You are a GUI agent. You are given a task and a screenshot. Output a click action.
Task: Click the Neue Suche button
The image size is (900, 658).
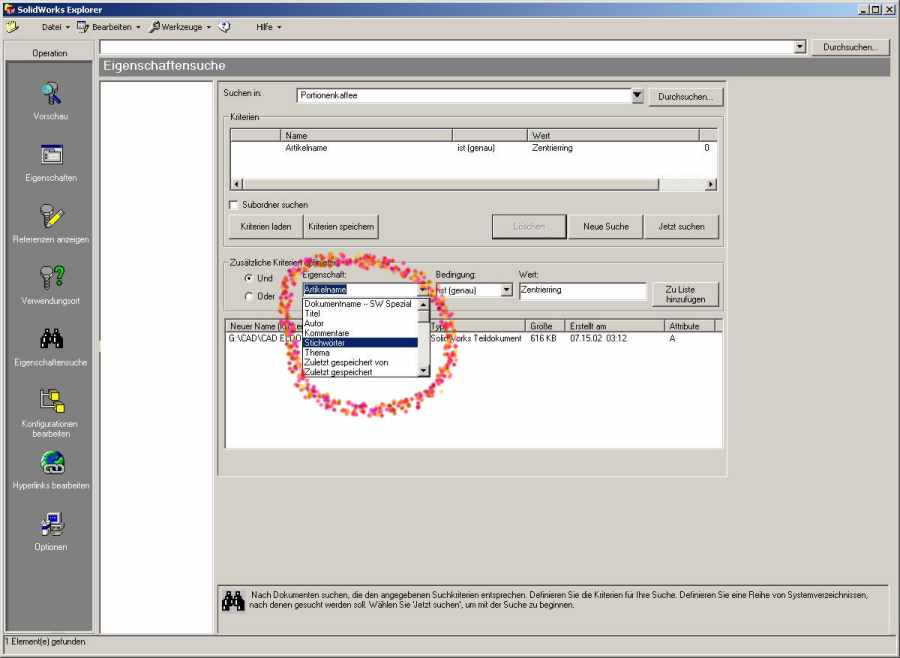coord(606,227)
